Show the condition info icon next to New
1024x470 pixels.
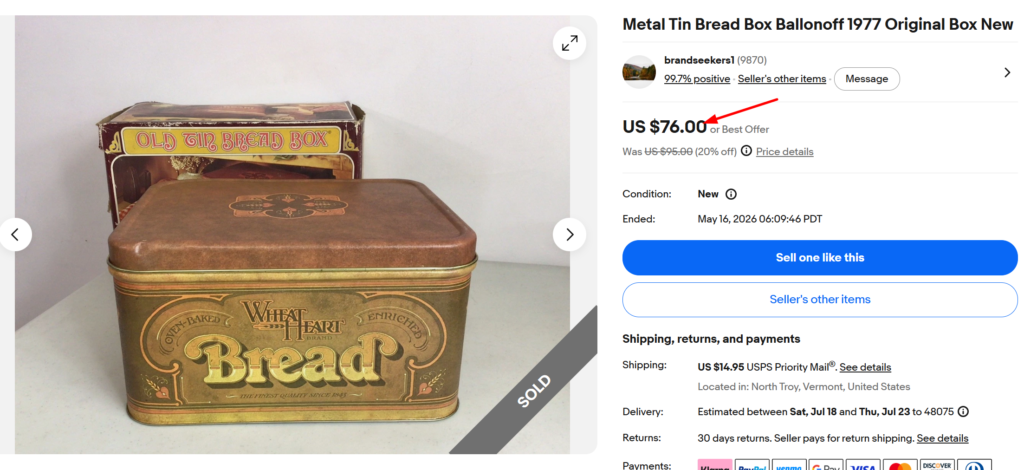point(731,194)
